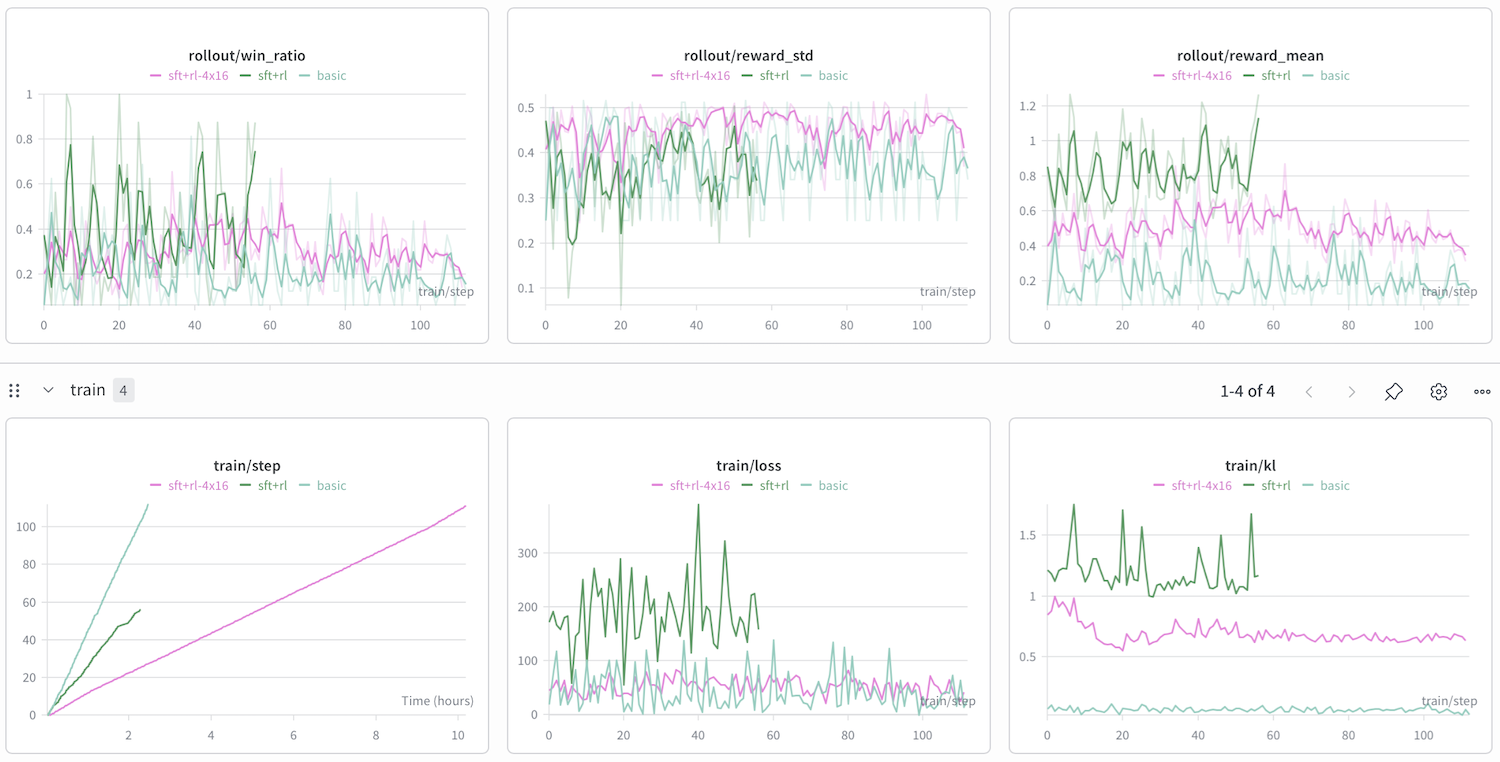The height and width of the screenshot is (762, 1500).
Task: Open the rollout/win_ratio chart panel
Action: coord(246,55)
